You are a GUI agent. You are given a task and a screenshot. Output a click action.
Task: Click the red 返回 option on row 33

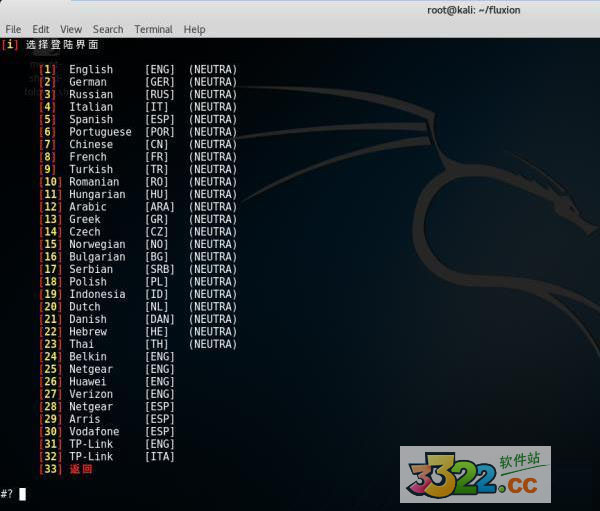81,469
